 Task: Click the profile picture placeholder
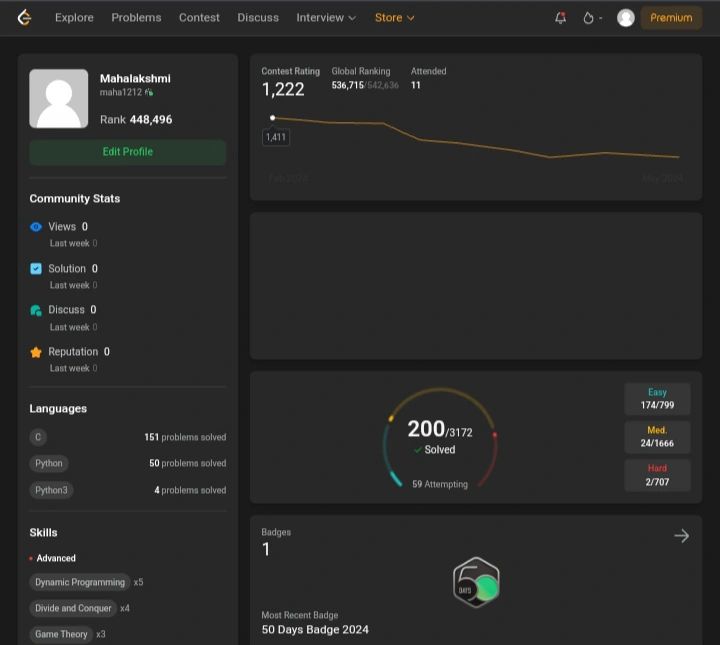click(59, 99)
